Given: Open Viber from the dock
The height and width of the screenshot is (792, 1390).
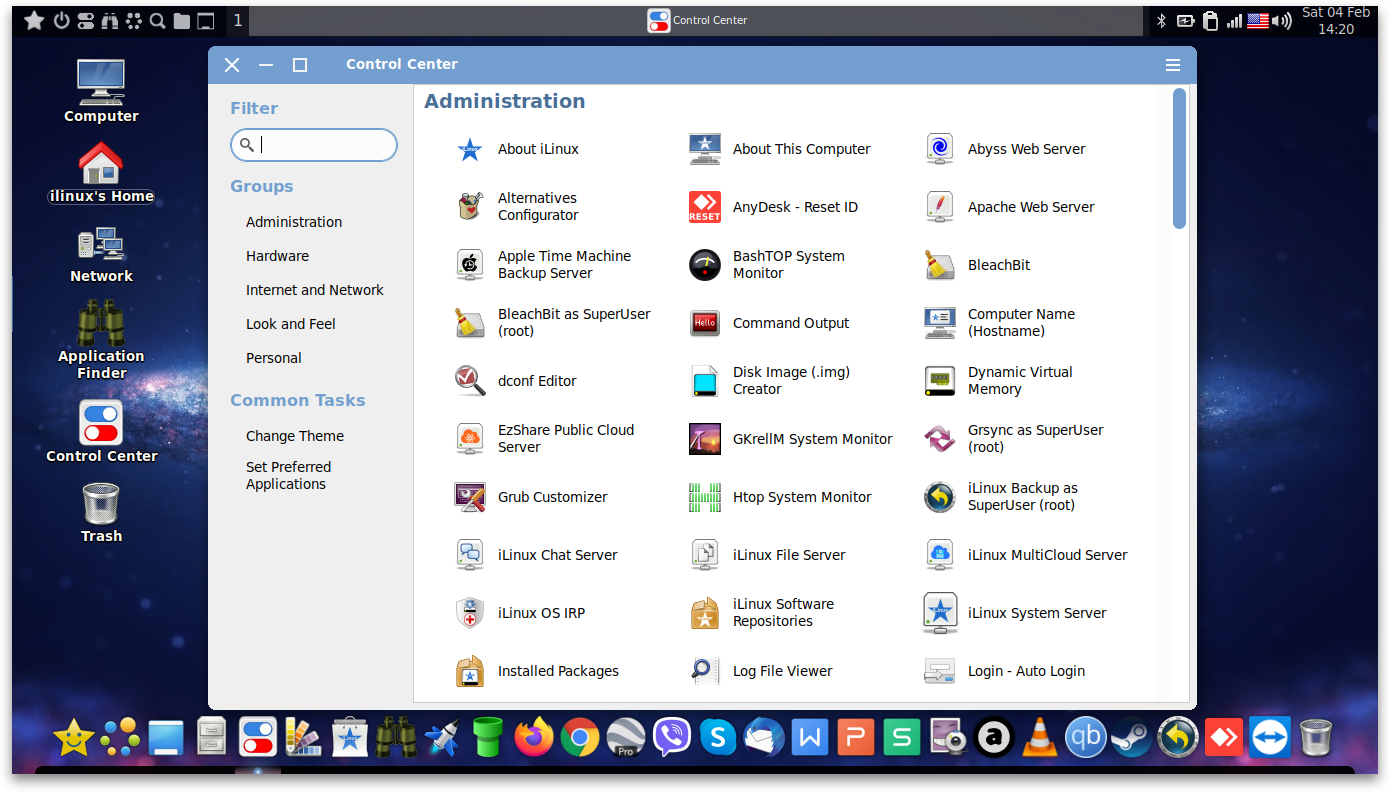Looking at the screenshot, I should coord(672,738).
